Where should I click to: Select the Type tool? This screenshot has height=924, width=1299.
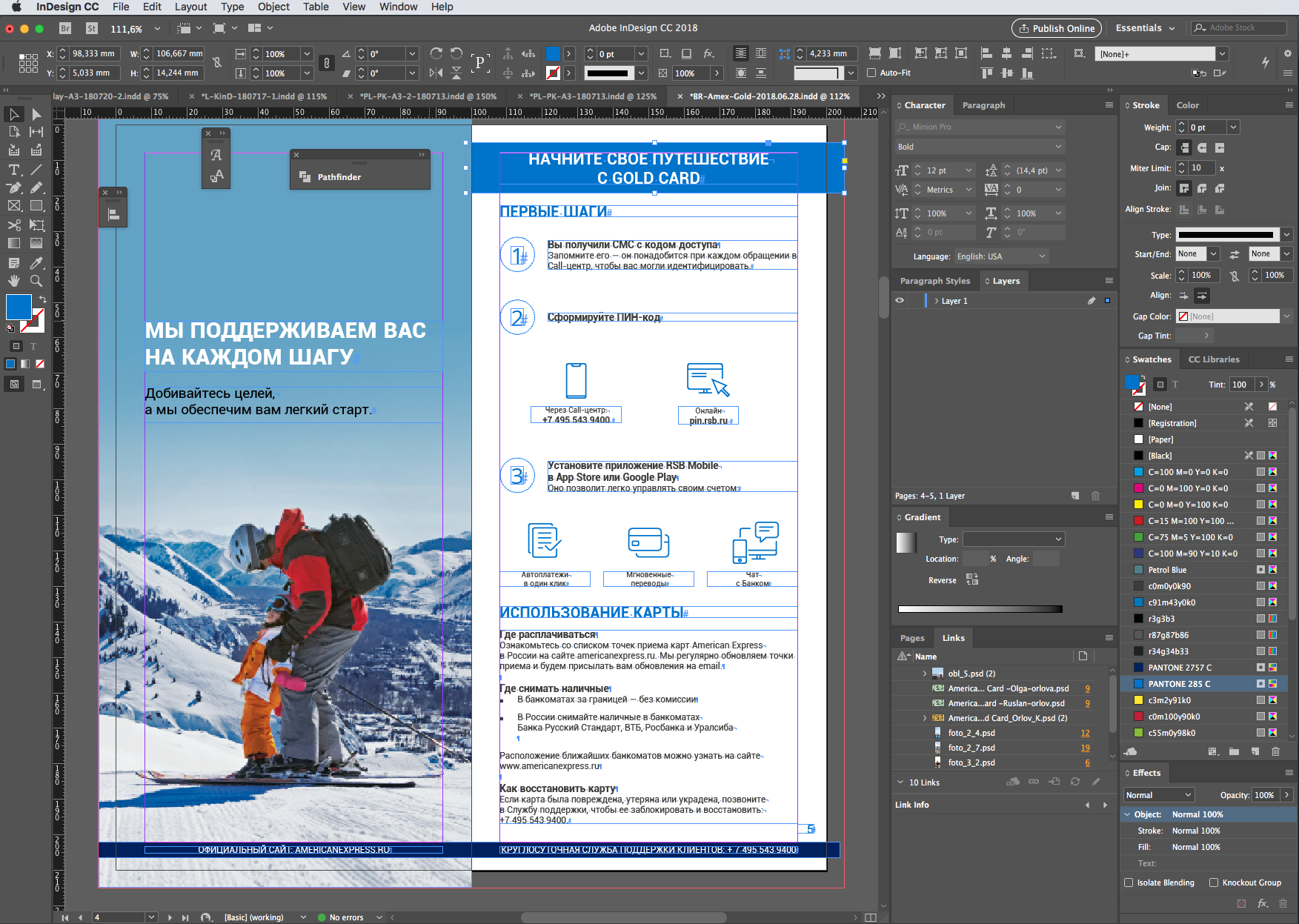[14, 170]
